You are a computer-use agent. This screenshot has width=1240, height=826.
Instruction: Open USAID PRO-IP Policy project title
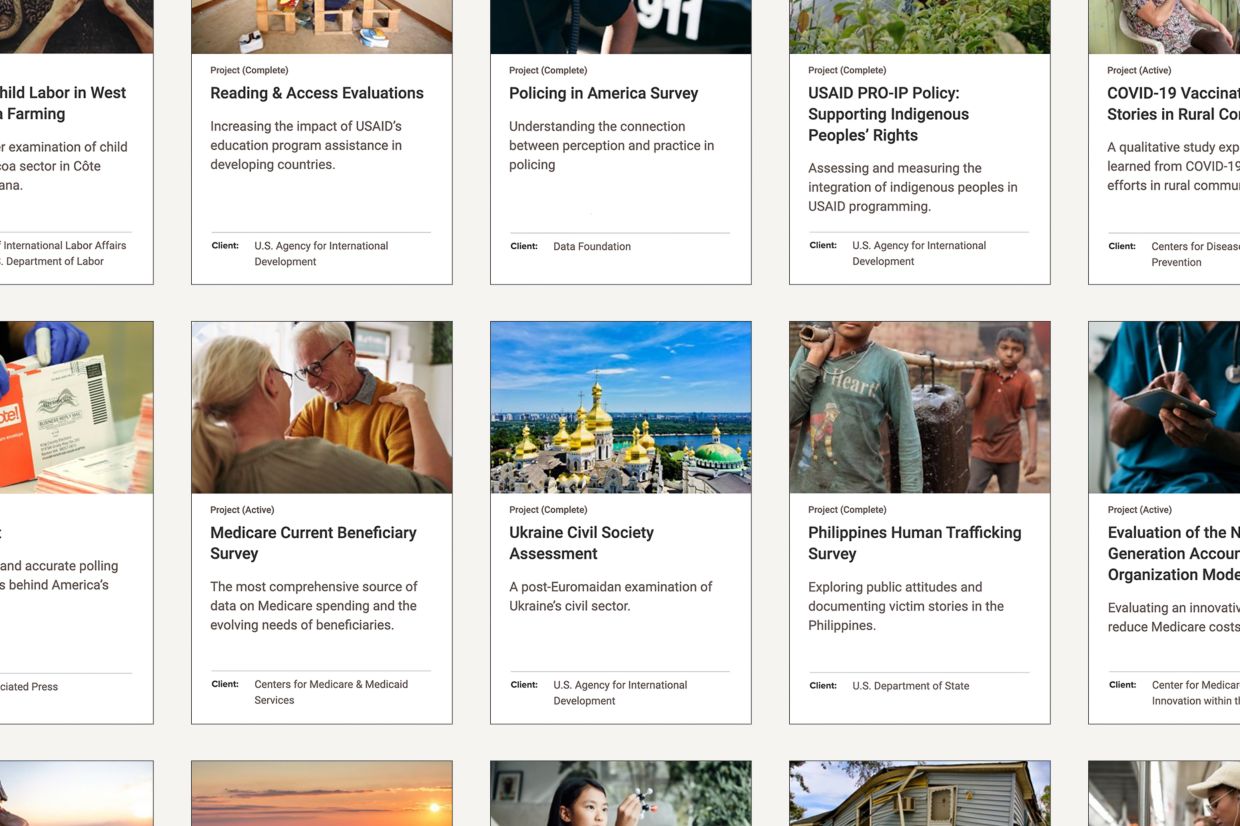tap(889, 114)
